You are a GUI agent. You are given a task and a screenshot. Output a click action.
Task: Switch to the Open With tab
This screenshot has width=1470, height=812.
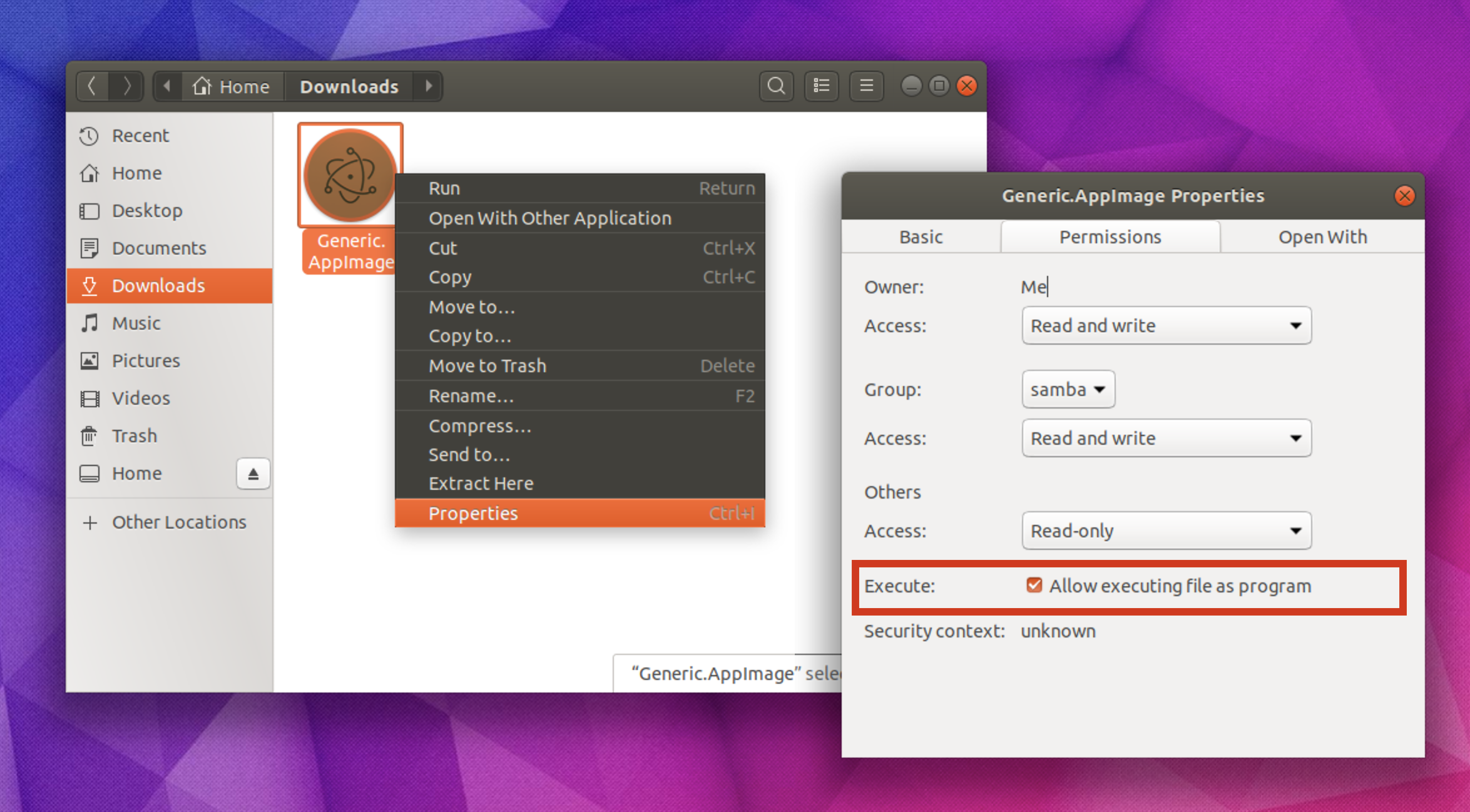[1322, 237]
